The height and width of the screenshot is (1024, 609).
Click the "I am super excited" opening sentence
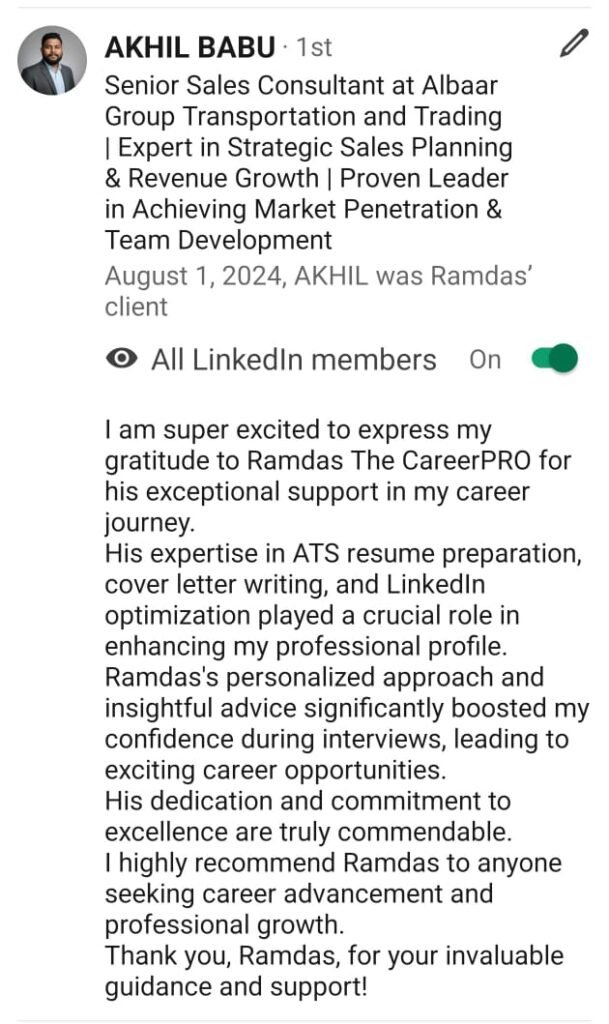pos(298,431)
